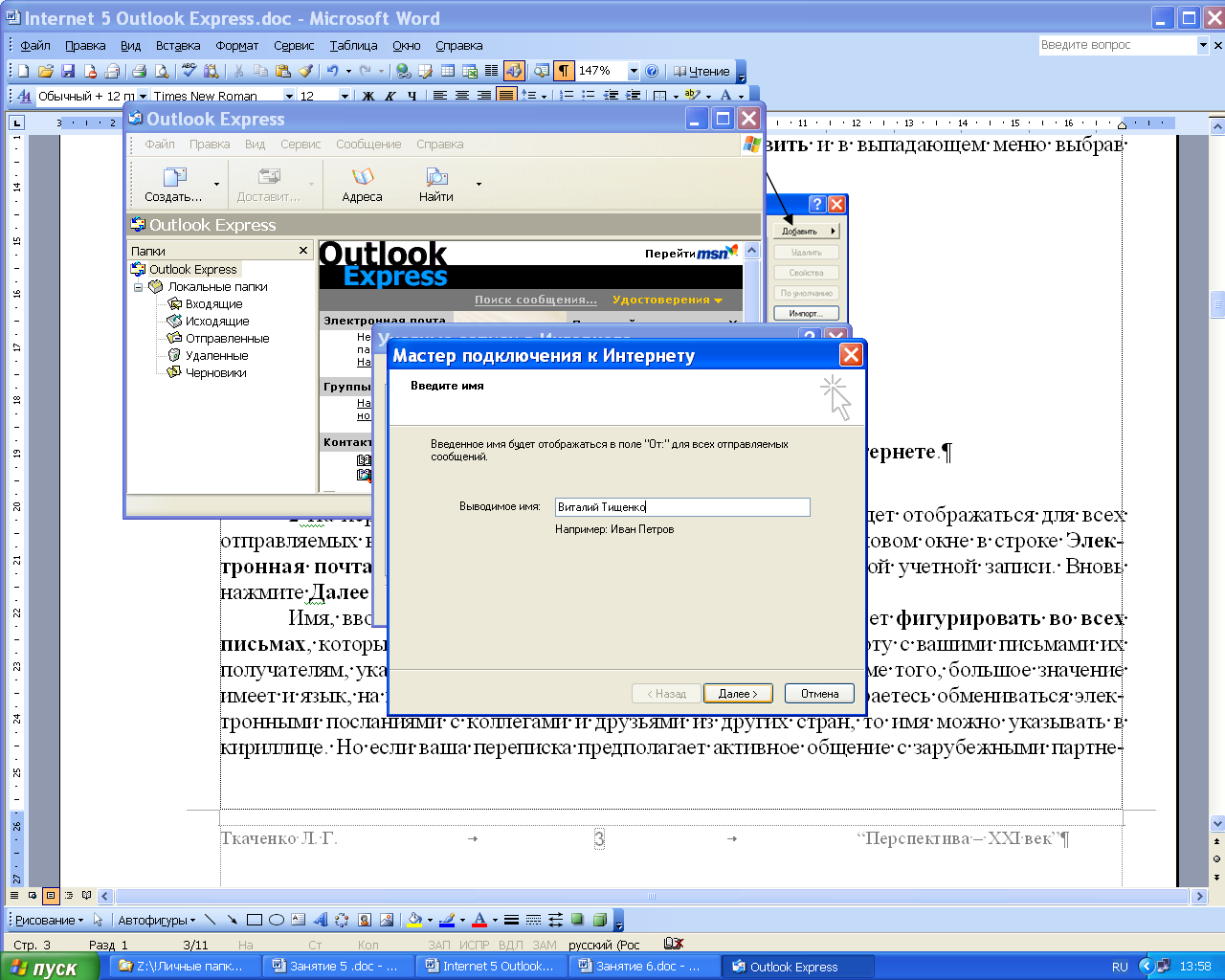Toggle bold (Ж) formatting
This screenshot has width=1225, height=980.
point(368,96)
